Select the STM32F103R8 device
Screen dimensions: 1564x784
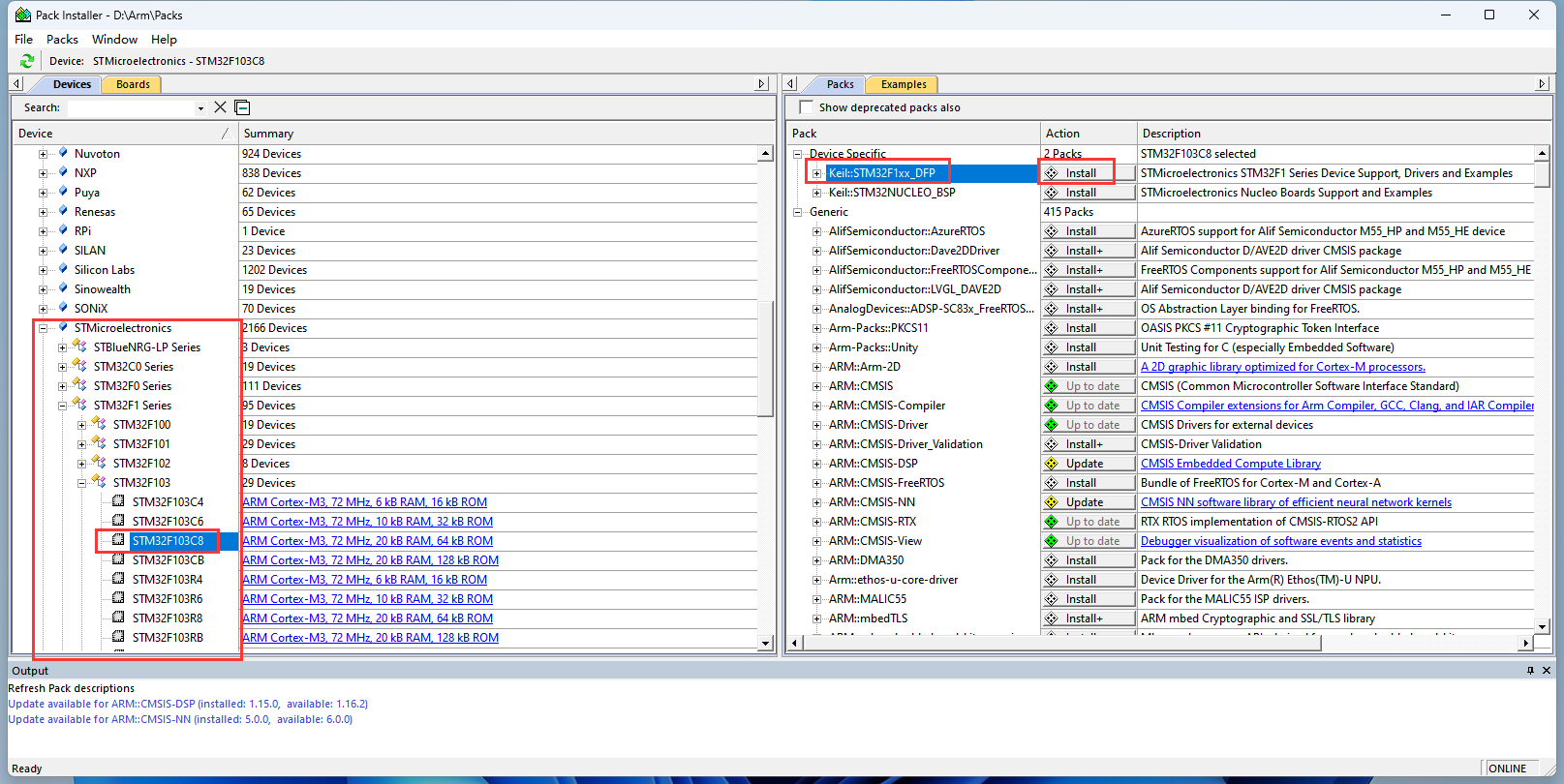(168, 618)
